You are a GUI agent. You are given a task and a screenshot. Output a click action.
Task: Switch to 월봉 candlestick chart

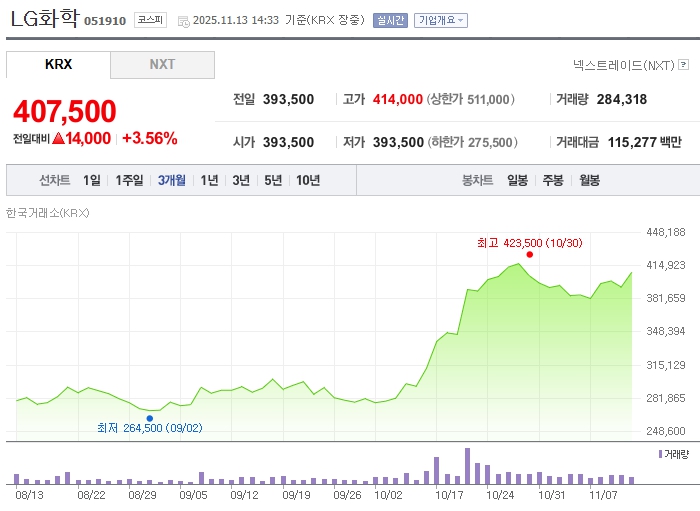pos(589,180)
